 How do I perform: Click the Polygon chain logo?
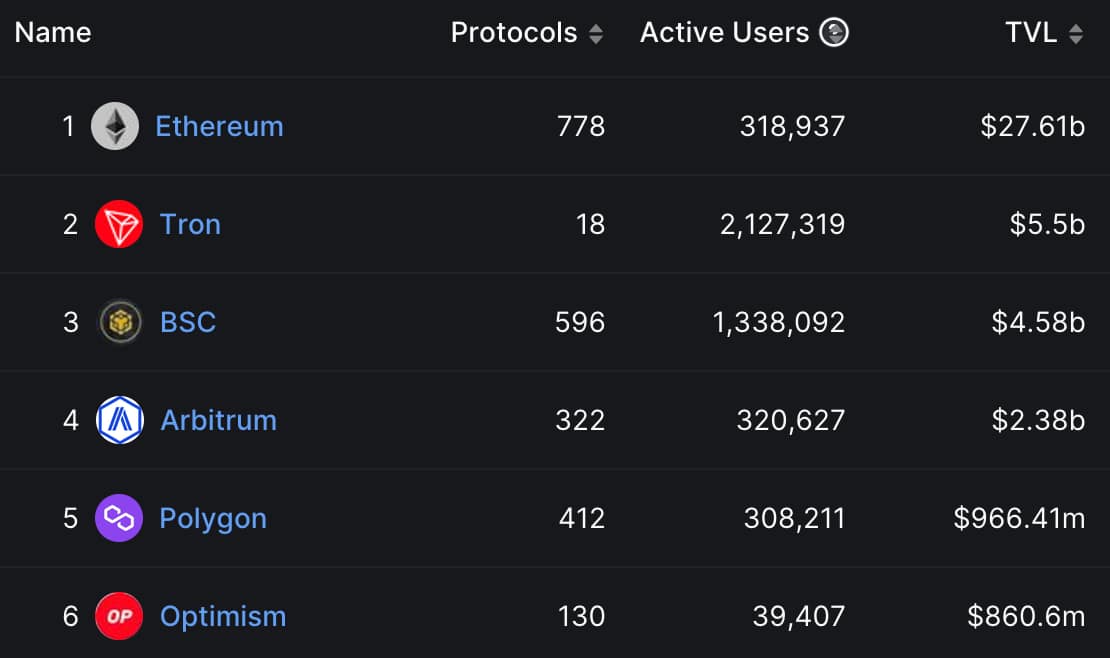tap(117, 518)
